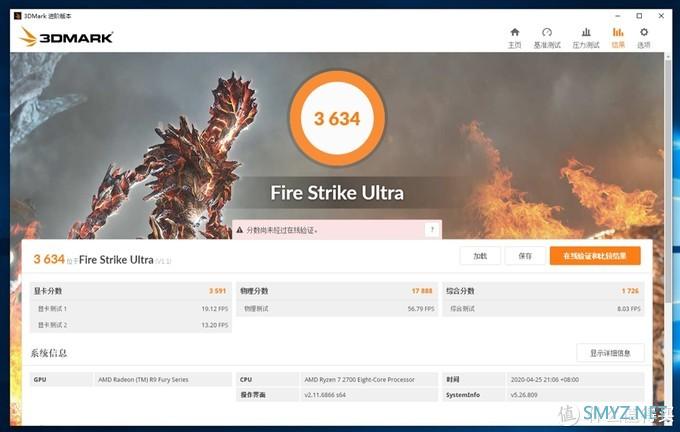Click the GUI version v2.11.6866 s64
680x432 pixels.
pos(325,395)
